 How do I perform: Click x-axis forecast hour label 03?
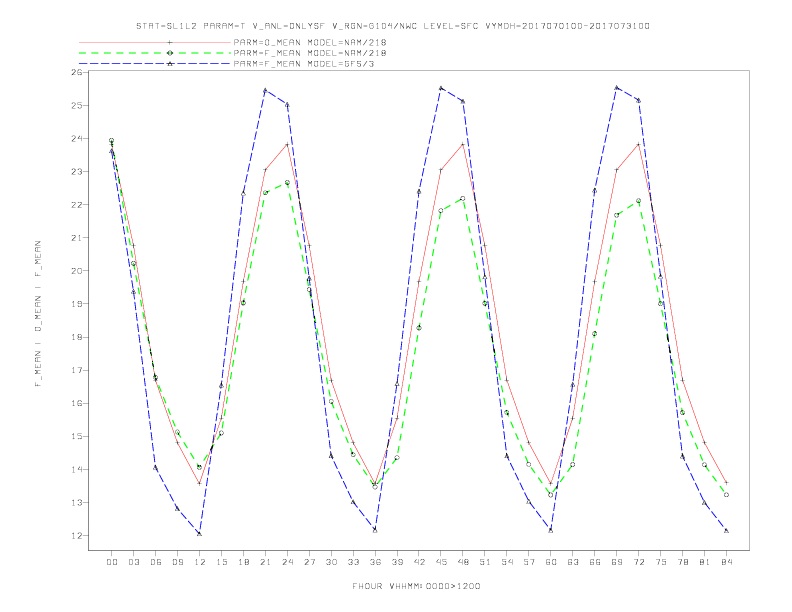click(x=134, y=562)
